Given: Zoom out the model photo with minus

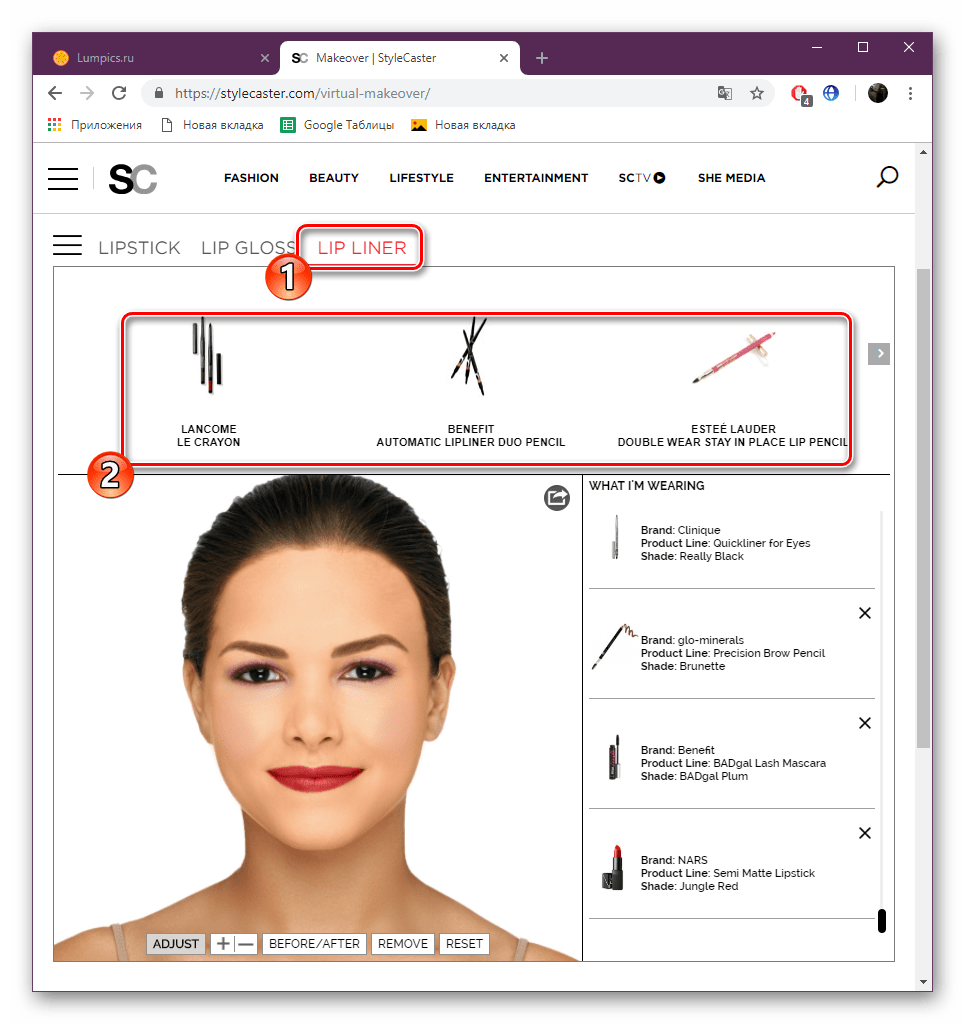Looking at the screenshot, I should [x=245, y=944].
